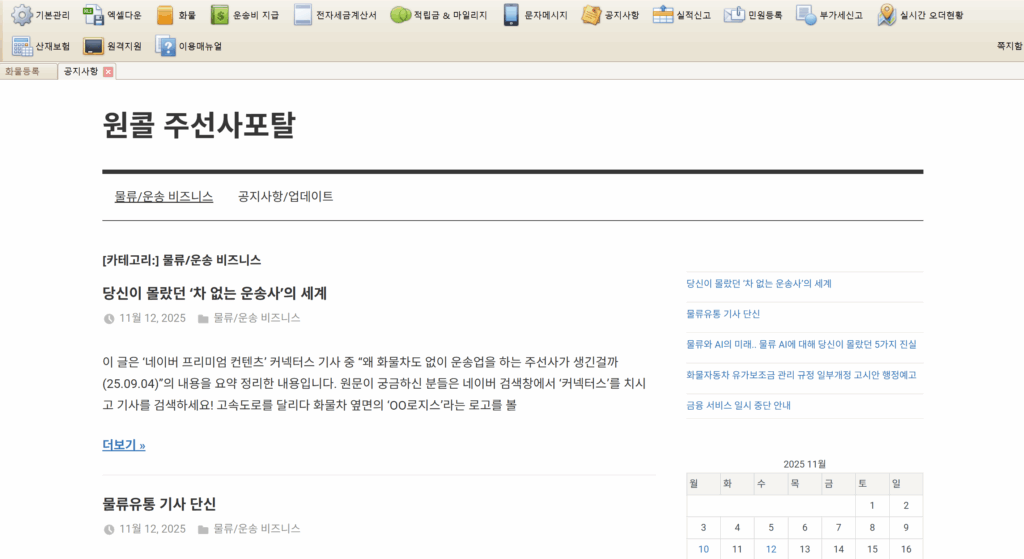Image resolution: width=1024 pixels, height=559 pixels.
Task: Select 물류/운송 비즈니스 navigation menu
Action: click(164, 197)
